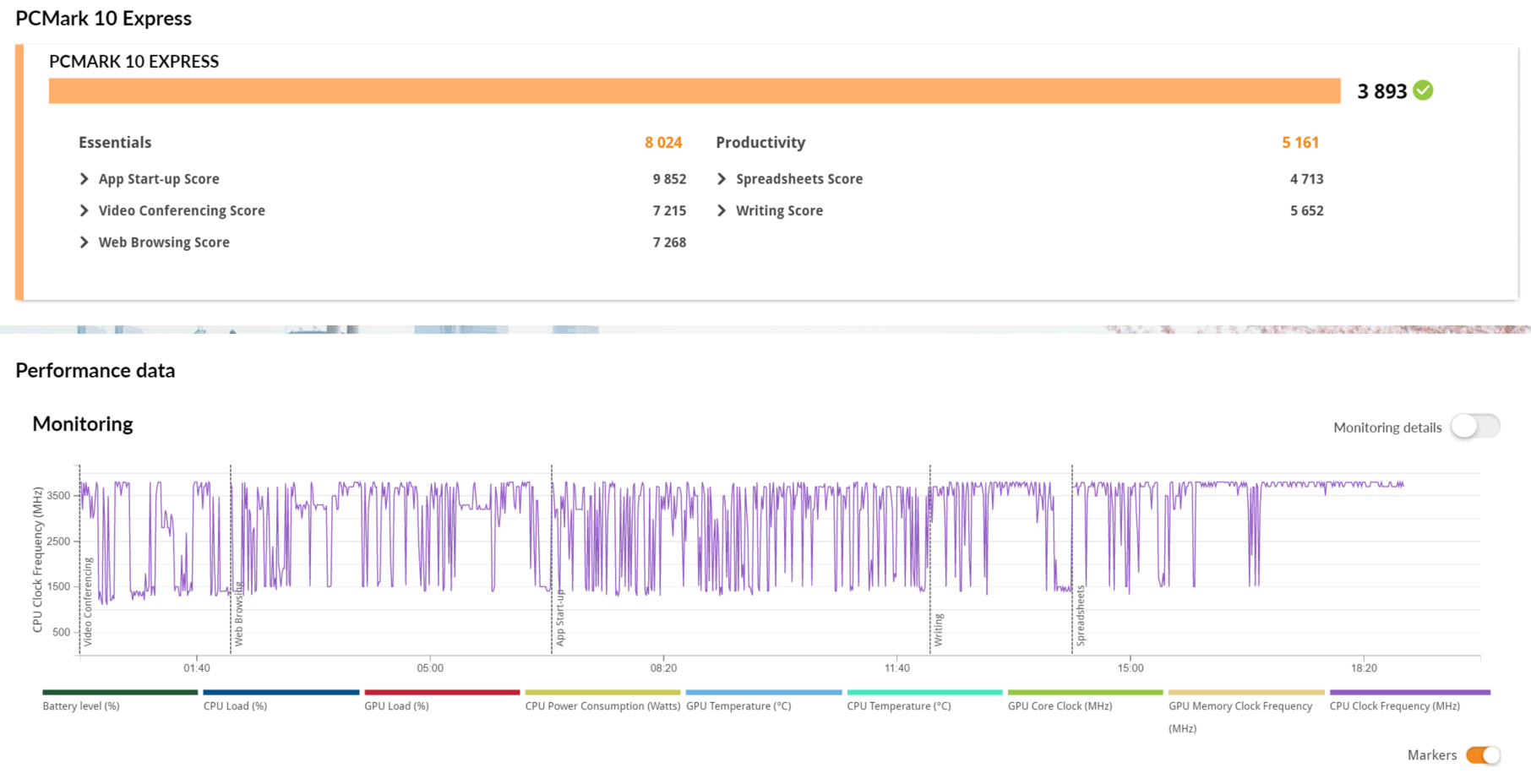The height and width of the screenshot is (784, 1531).
Task: Expand the Spreadsheets Score row
Action: [x=721, y=179]
